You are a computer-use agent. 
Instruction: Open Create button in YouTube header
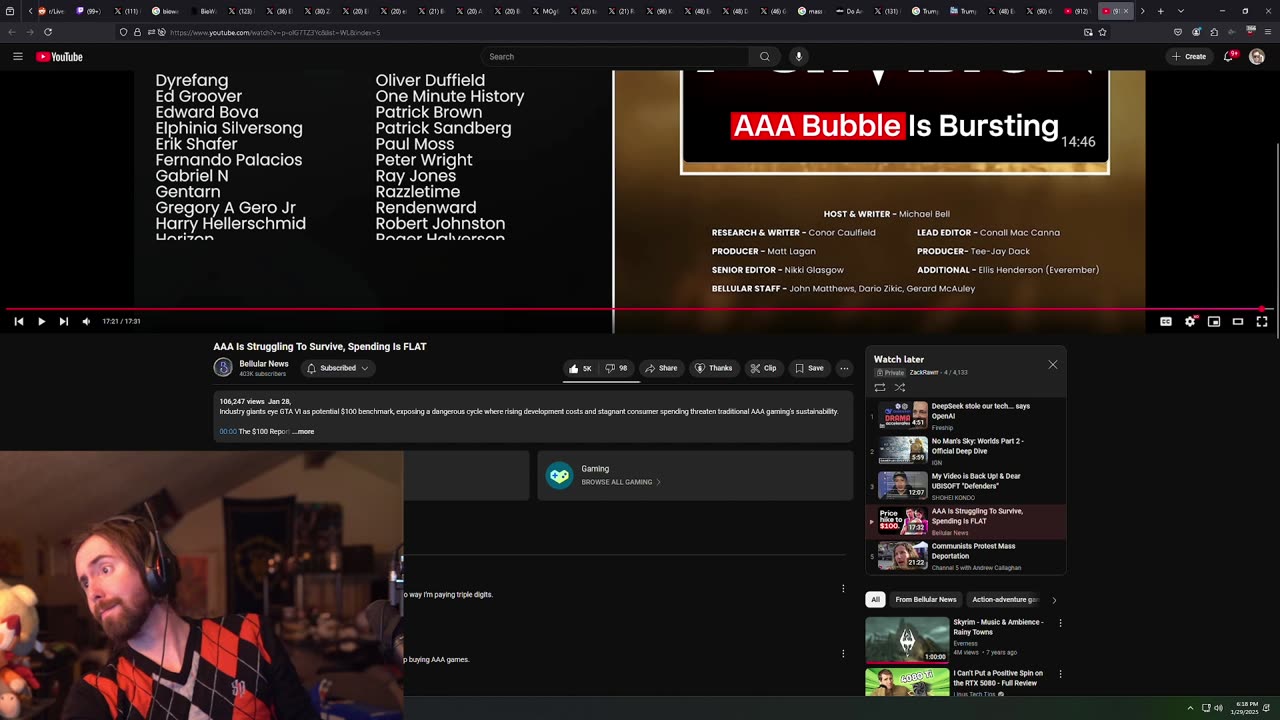tap(1189, 57)
